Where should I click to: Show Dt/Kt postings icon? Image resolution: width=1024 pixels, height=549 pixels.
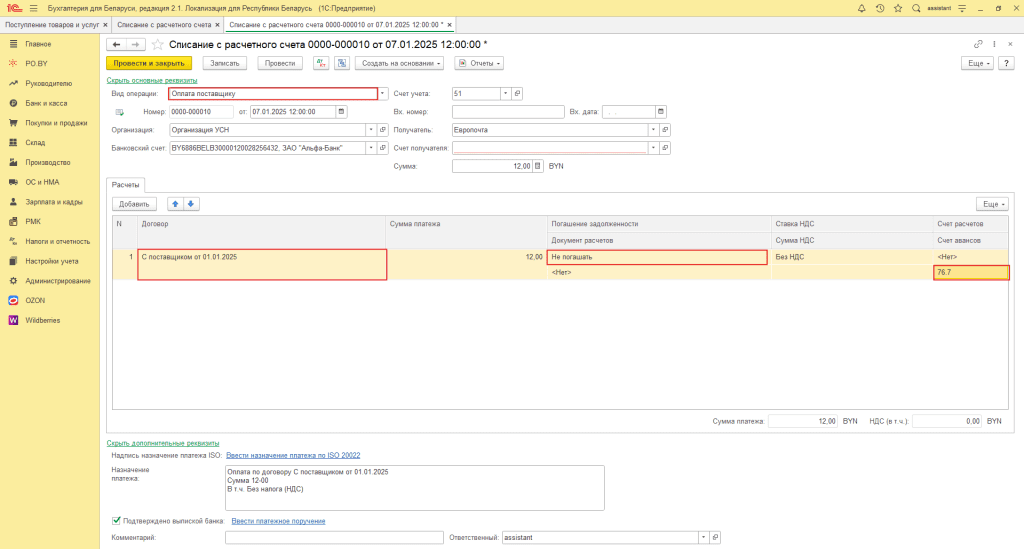(321, 63)
